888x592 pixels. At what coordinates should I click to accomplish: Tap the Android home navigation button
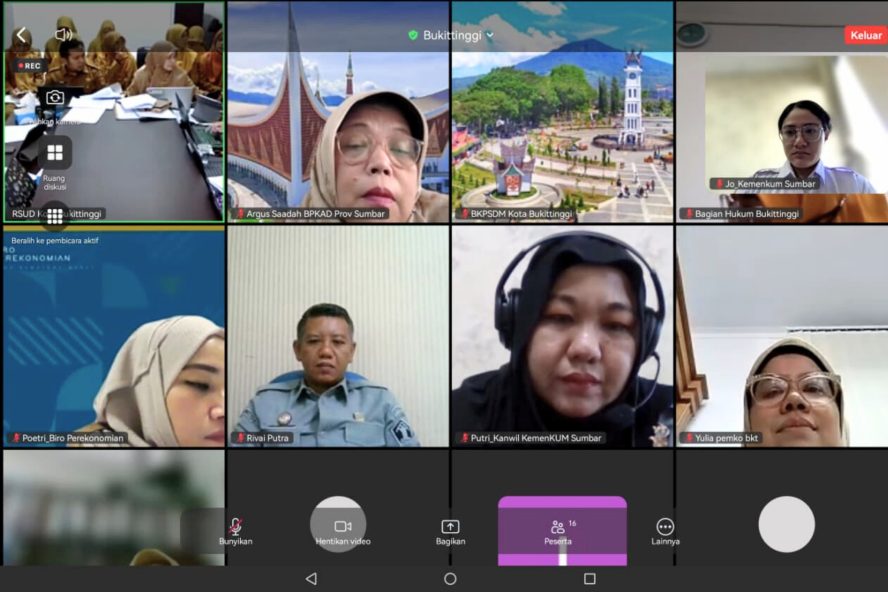450,579
